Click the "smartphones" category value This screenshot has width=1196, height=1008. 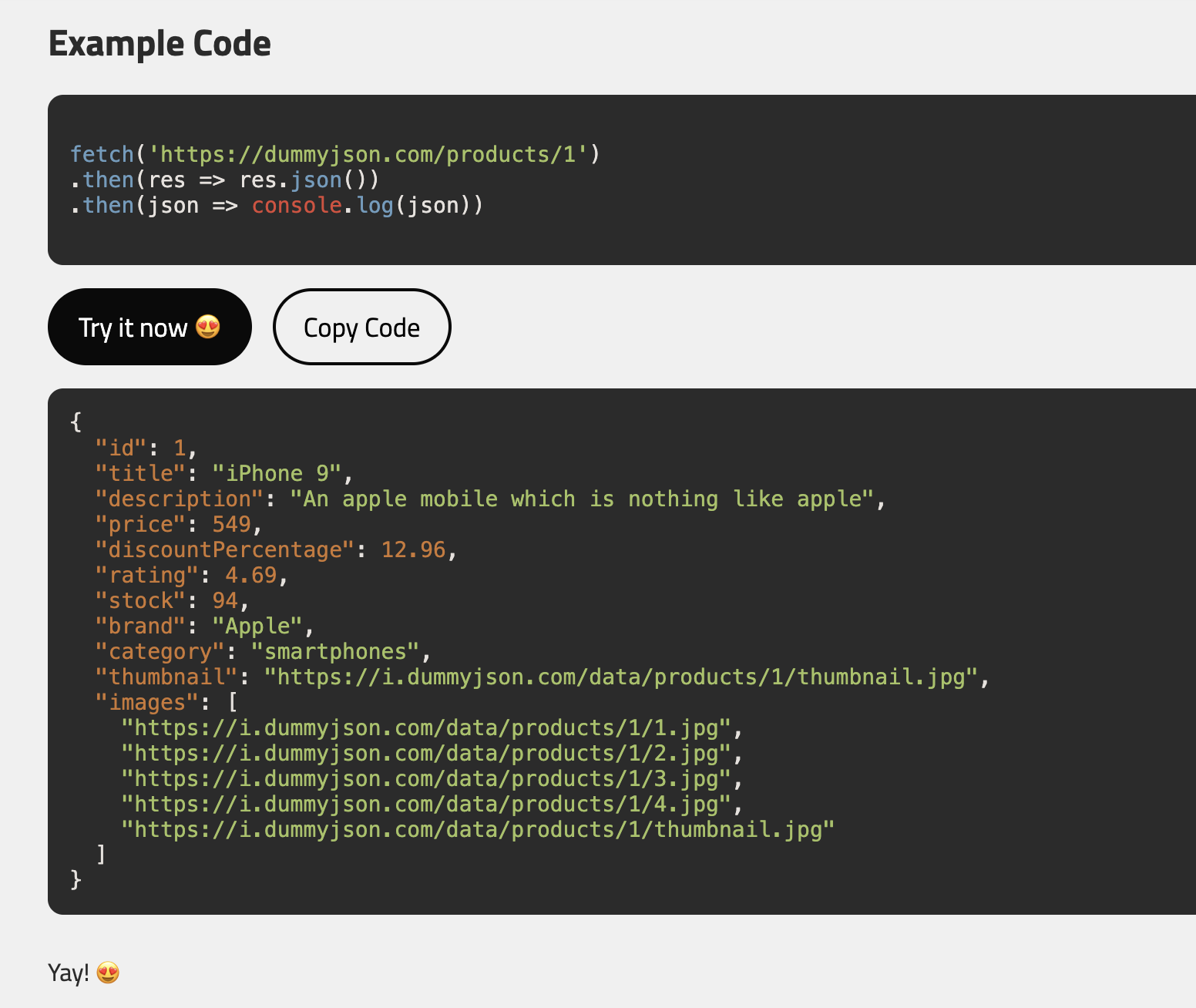coord(335,651)
